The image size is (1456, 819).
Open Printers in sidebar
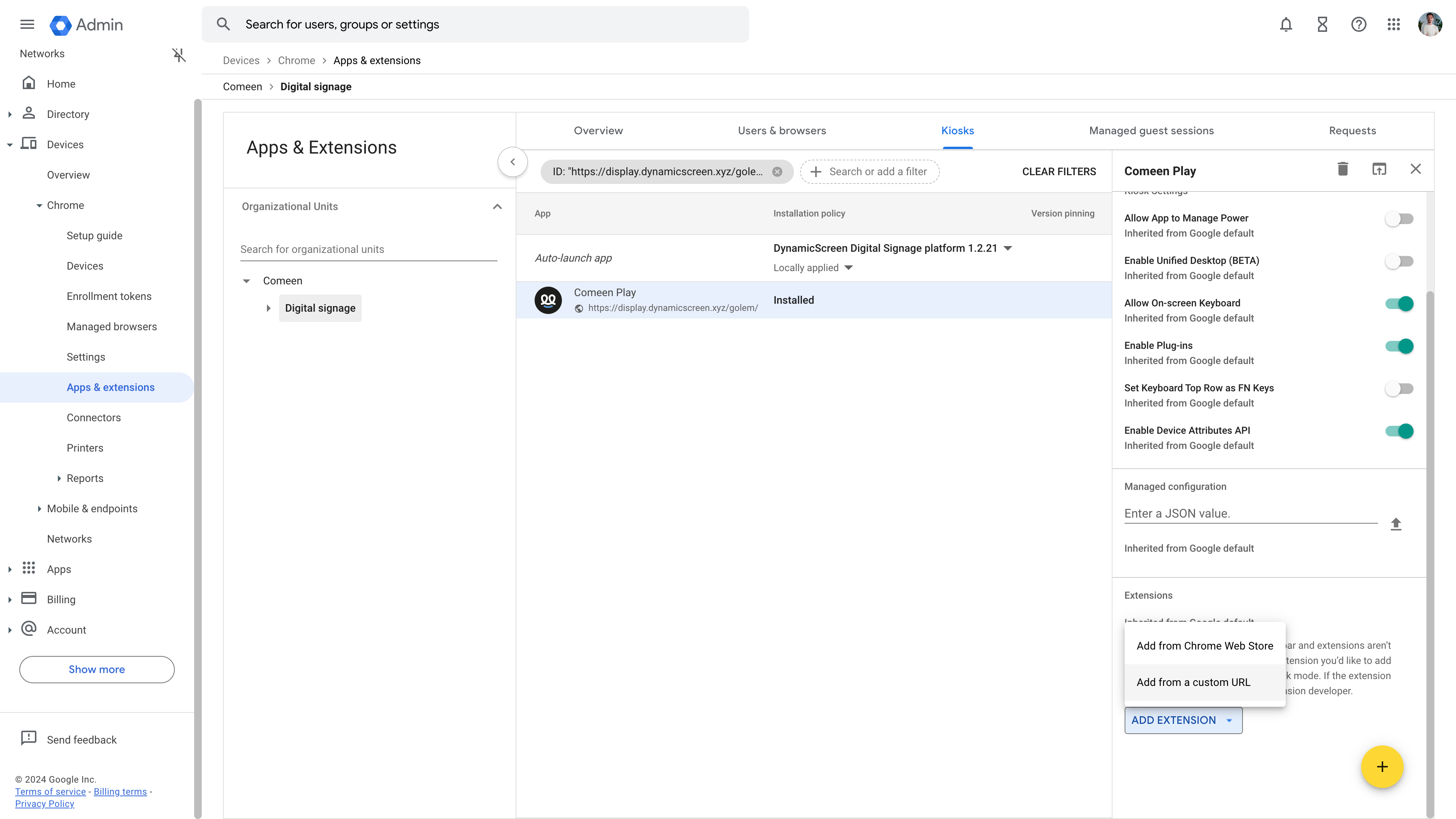(85, 448)
